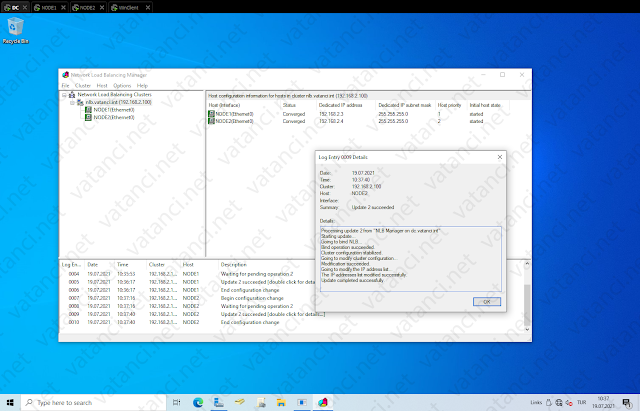Open the Help menu
Image resolution: width=640 pixels, height=411 pixels.
pyautogui.click(x=142, y=86)
